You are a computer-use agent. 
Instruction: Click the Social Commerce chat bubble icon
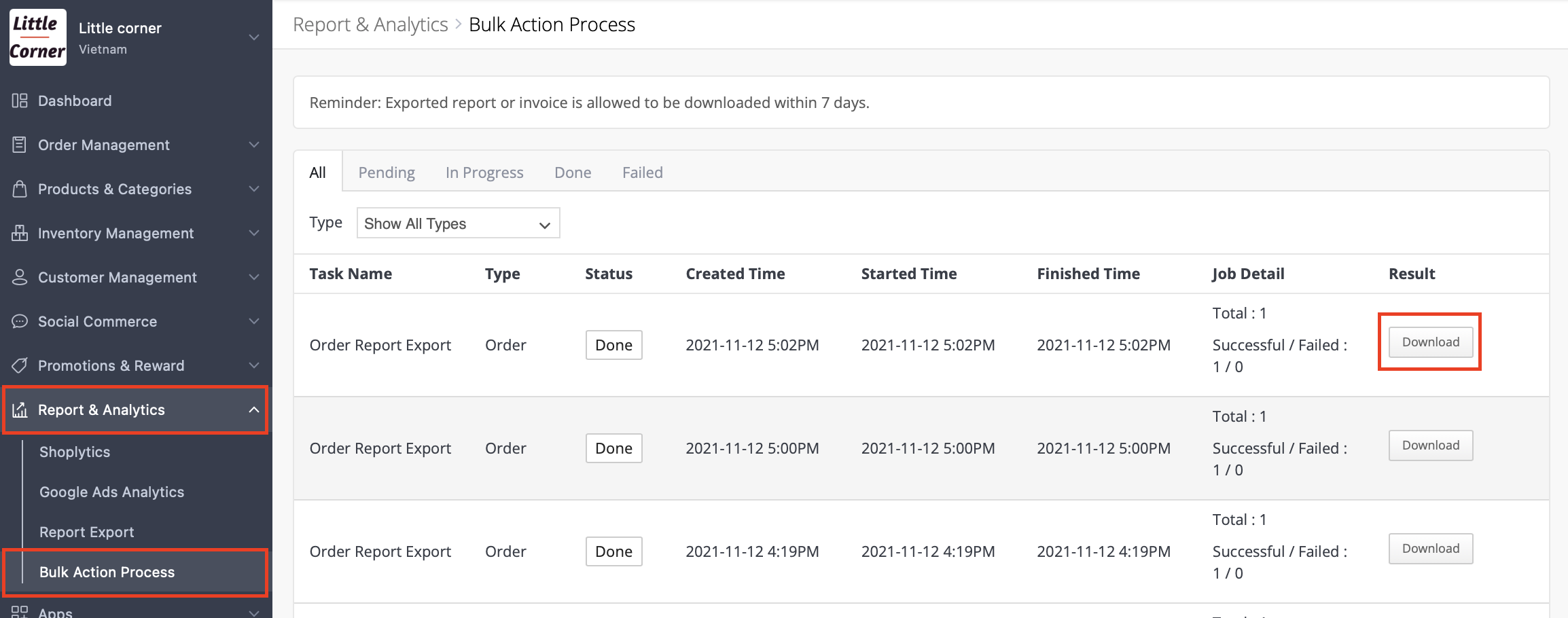pos(20,321)
